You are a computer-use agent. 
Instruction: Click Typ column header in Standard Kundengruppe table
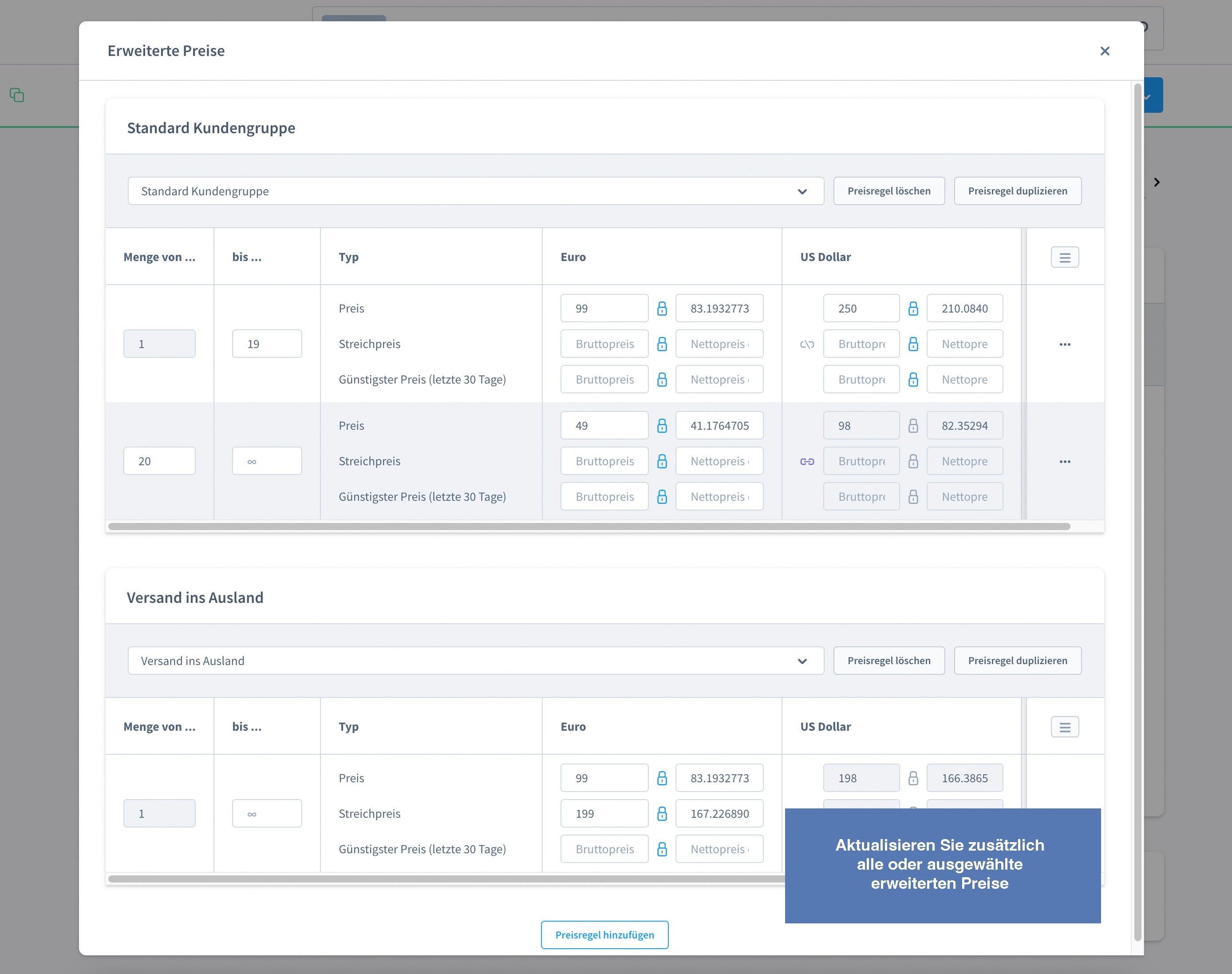348,257
